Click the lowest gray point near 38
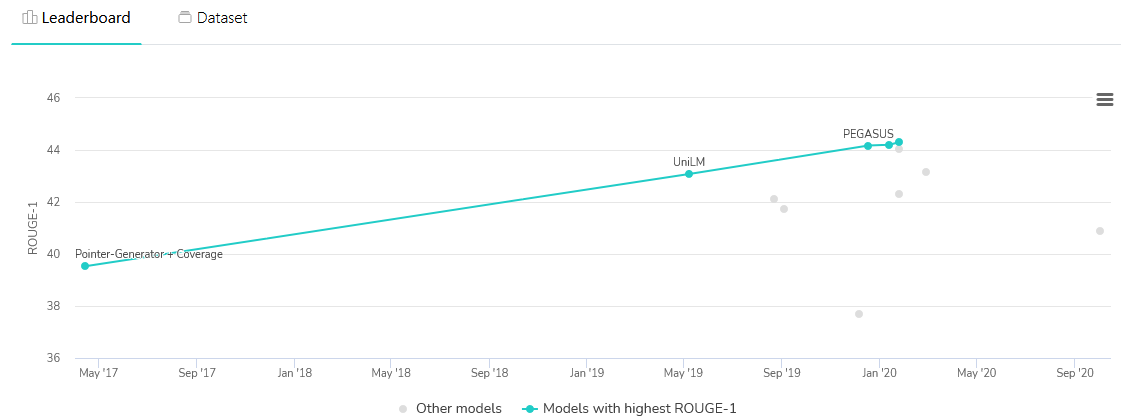The image size is (1129, 419). pyautogui.click(x=858, y=313)
